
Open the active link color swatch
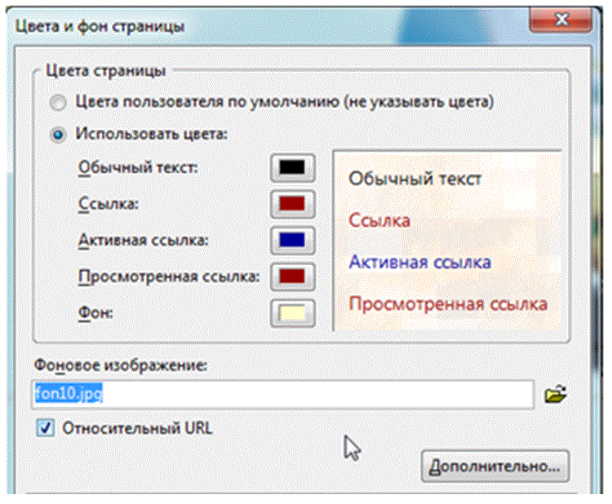click(292, 240)
